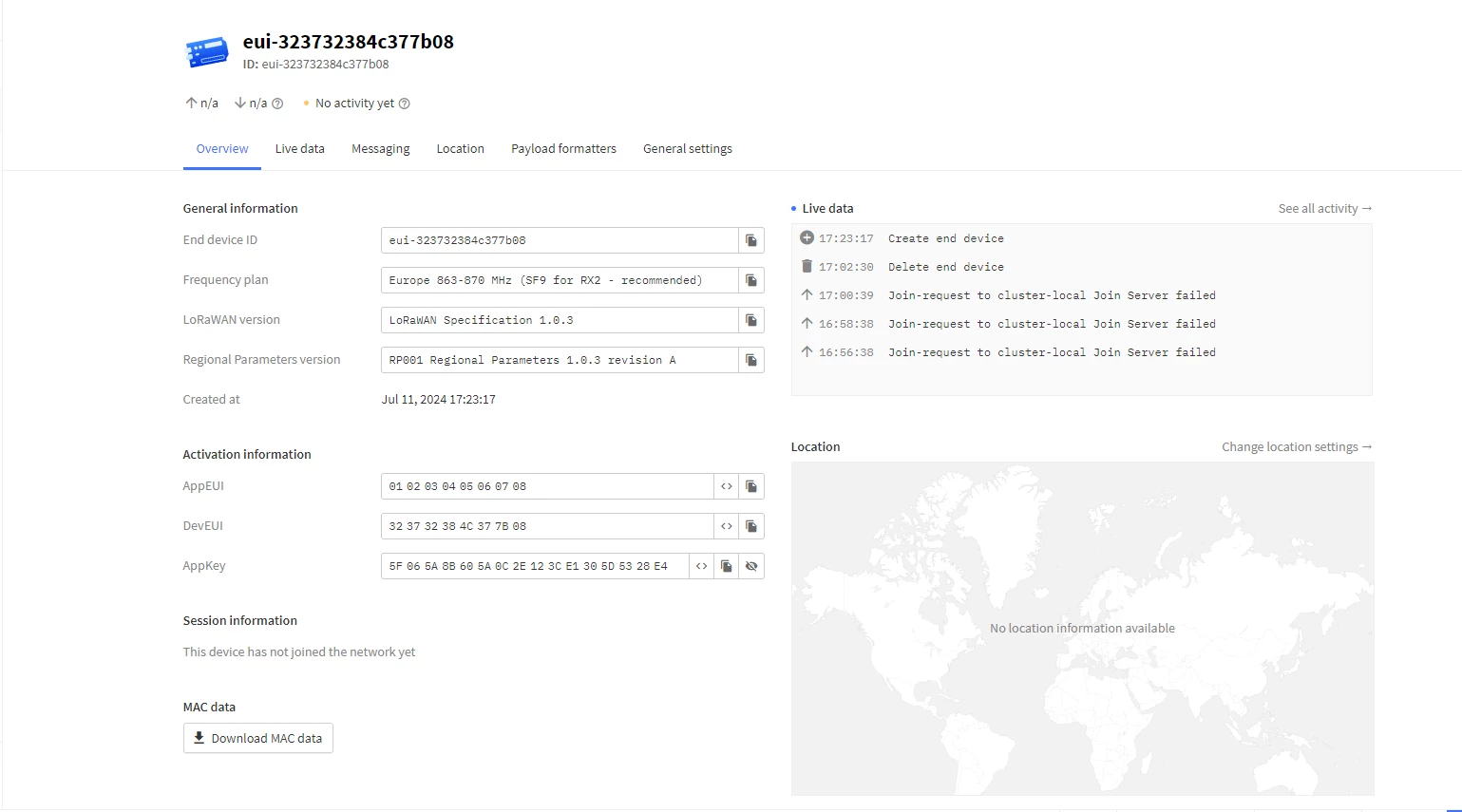
Task: Click the Frequency plan field
Action: 560,280
